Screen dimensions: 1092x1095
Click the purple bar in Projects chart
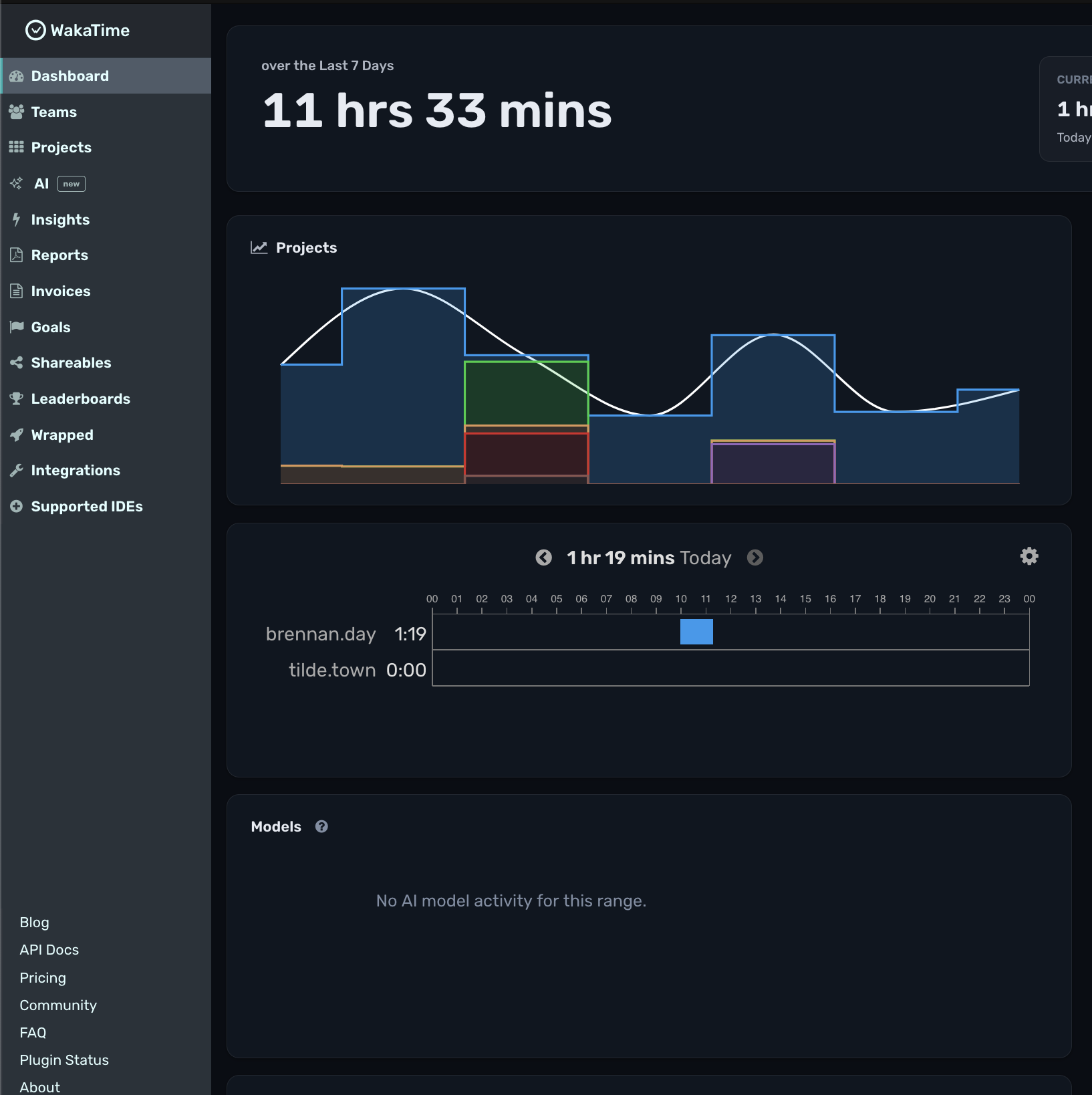coord(773,463)
